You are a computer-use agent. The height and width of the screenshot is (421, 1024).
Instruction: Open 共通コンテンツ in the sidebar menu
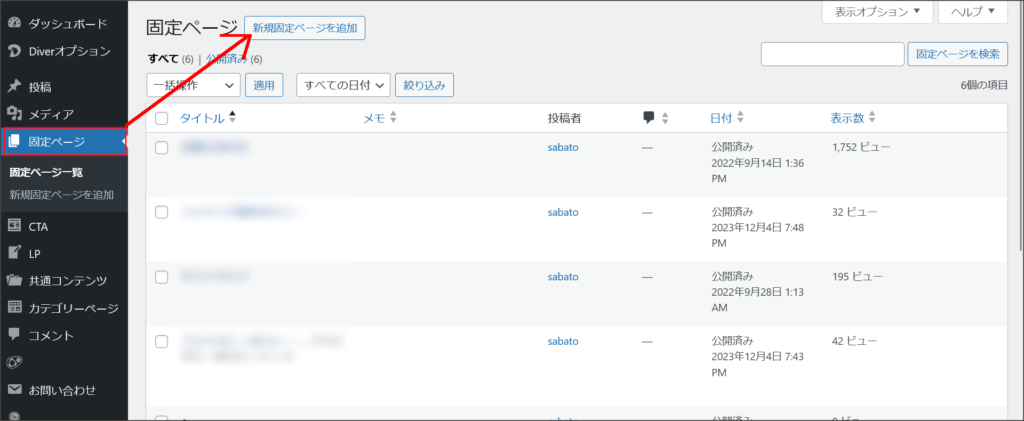coord(68,281)
